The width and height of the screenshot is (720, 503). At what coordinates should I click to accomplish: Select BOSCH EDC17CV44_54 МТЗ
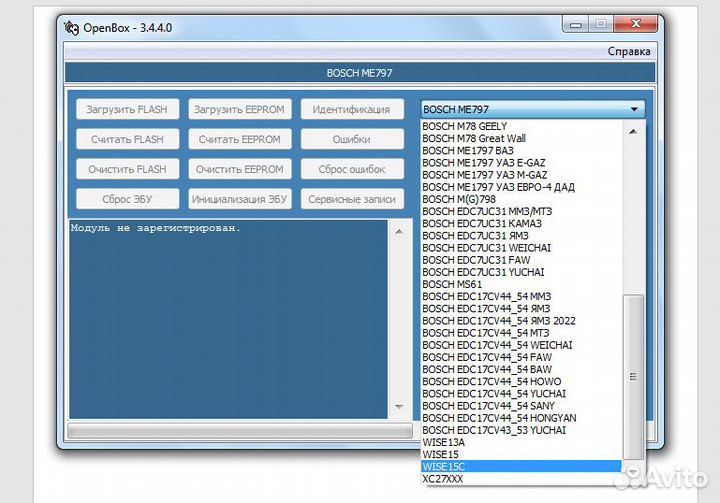coord(521,333)
